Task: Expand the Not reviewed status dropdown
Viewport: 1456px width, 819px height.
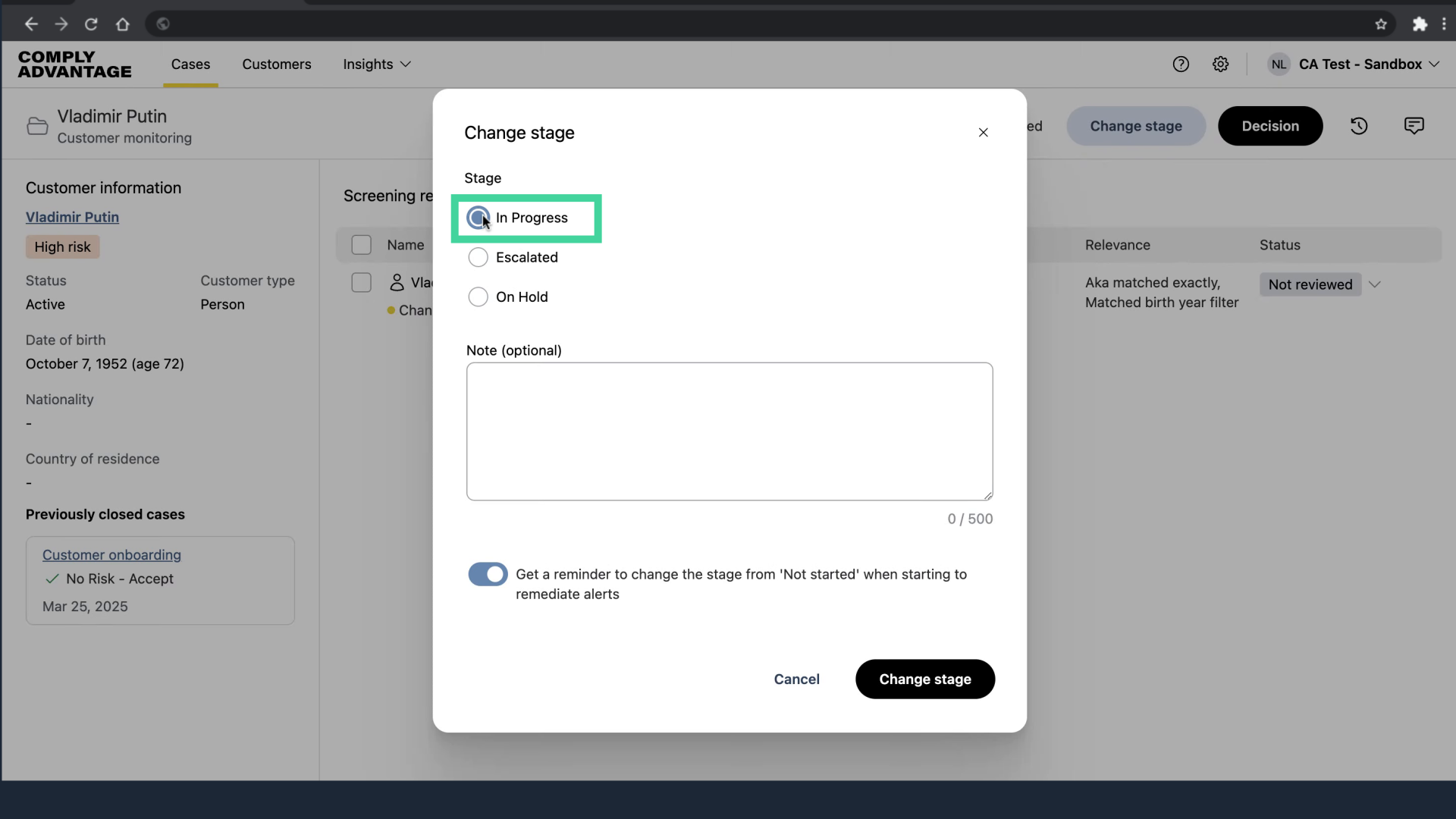Action: click(1374, 285)
